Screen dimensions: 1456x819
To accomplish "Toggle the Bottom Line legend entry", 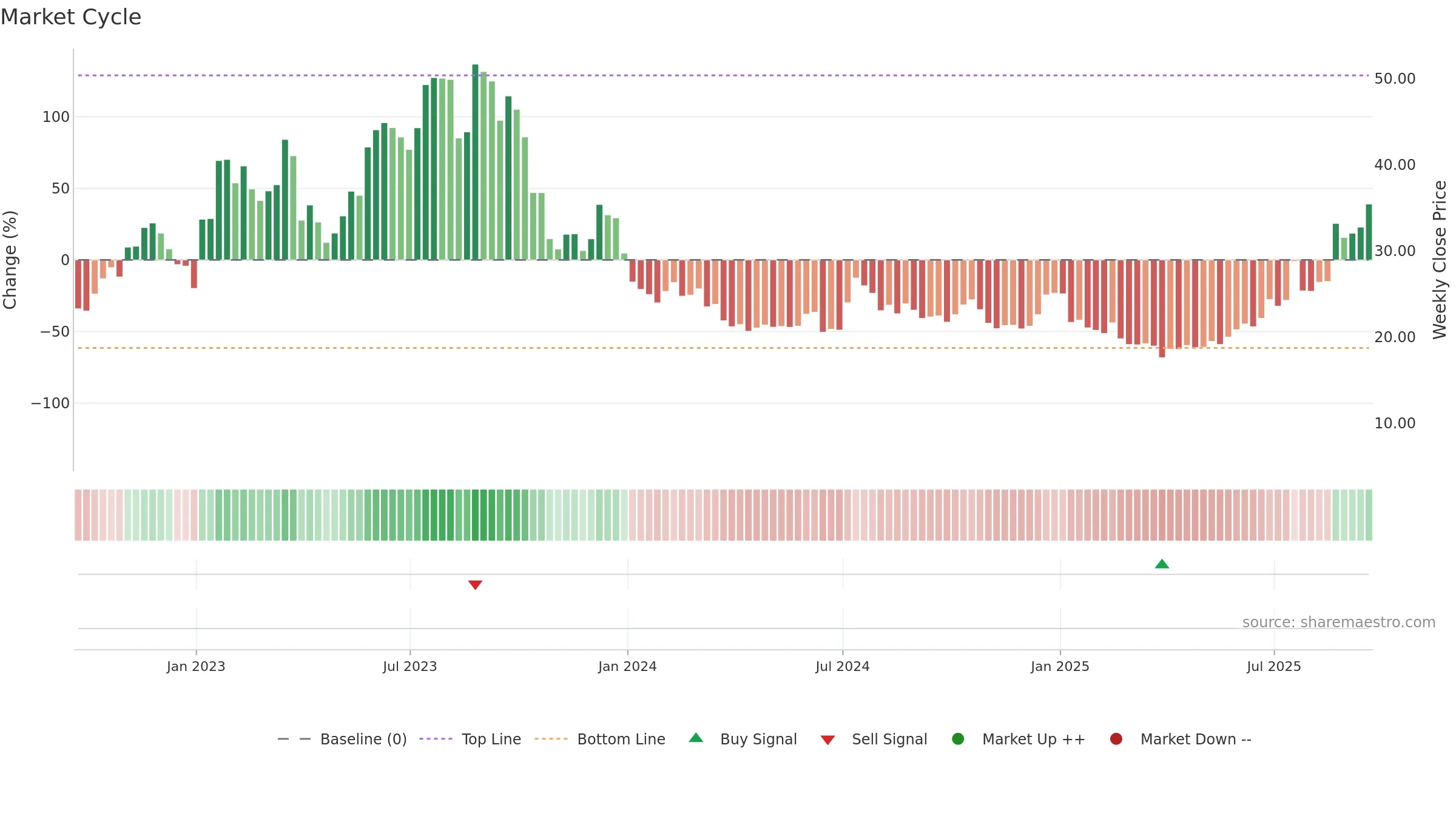I will pos(600,739).
